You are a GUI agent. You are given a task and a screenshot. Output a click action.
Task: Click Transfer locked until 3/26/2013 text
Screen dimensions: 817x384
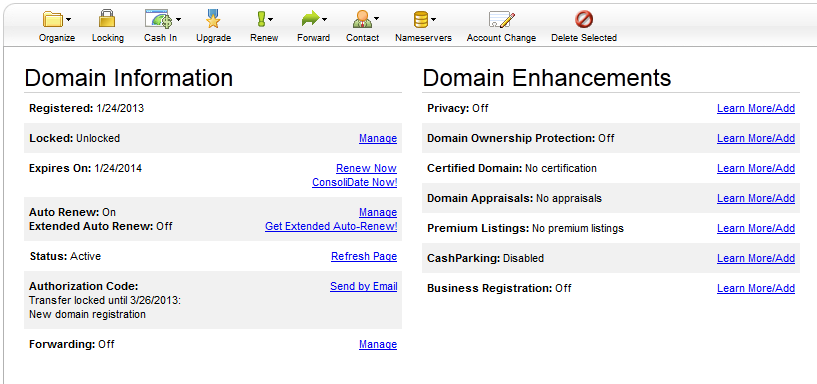[105, 301]
